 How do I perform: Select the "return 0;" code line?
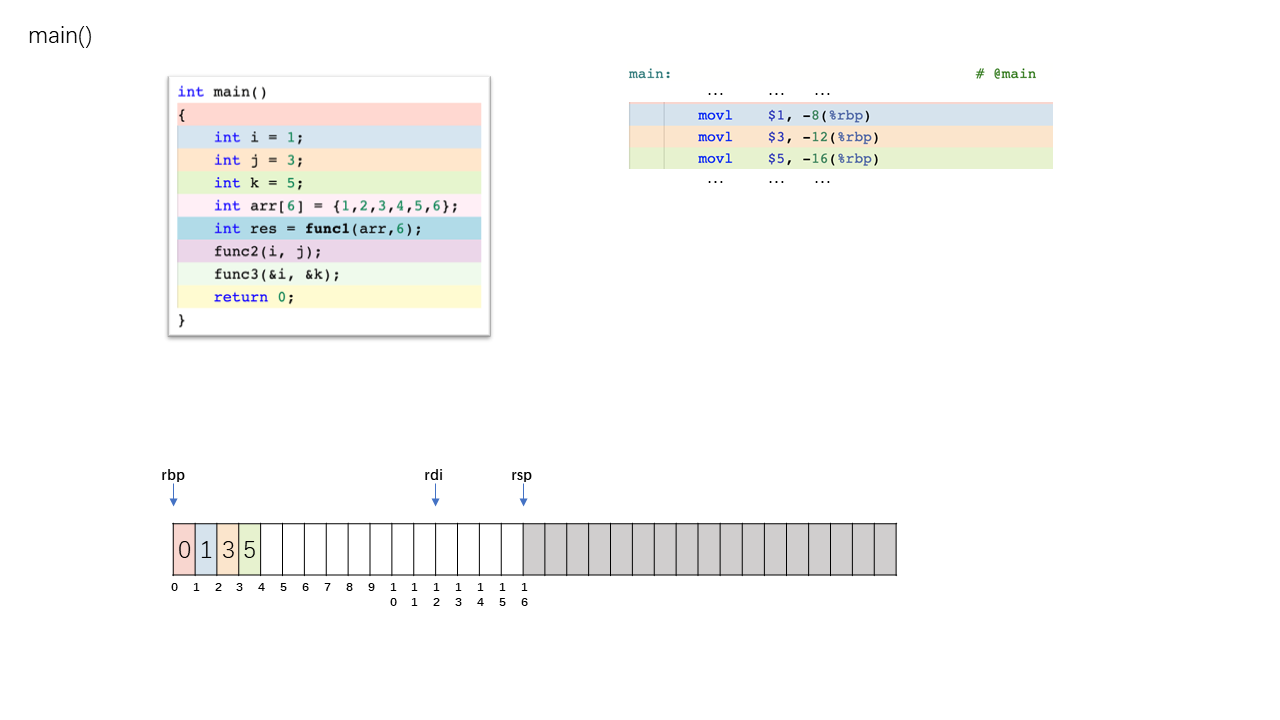click(329, 297)
